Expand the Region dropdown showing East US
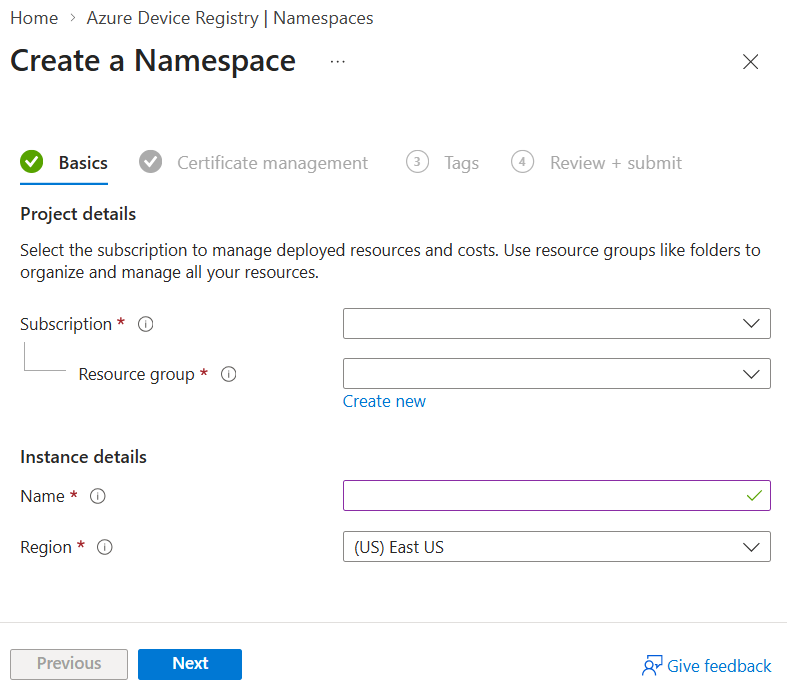Image resolution: width=787 pixels, height=691 pixels. [557, 546]
